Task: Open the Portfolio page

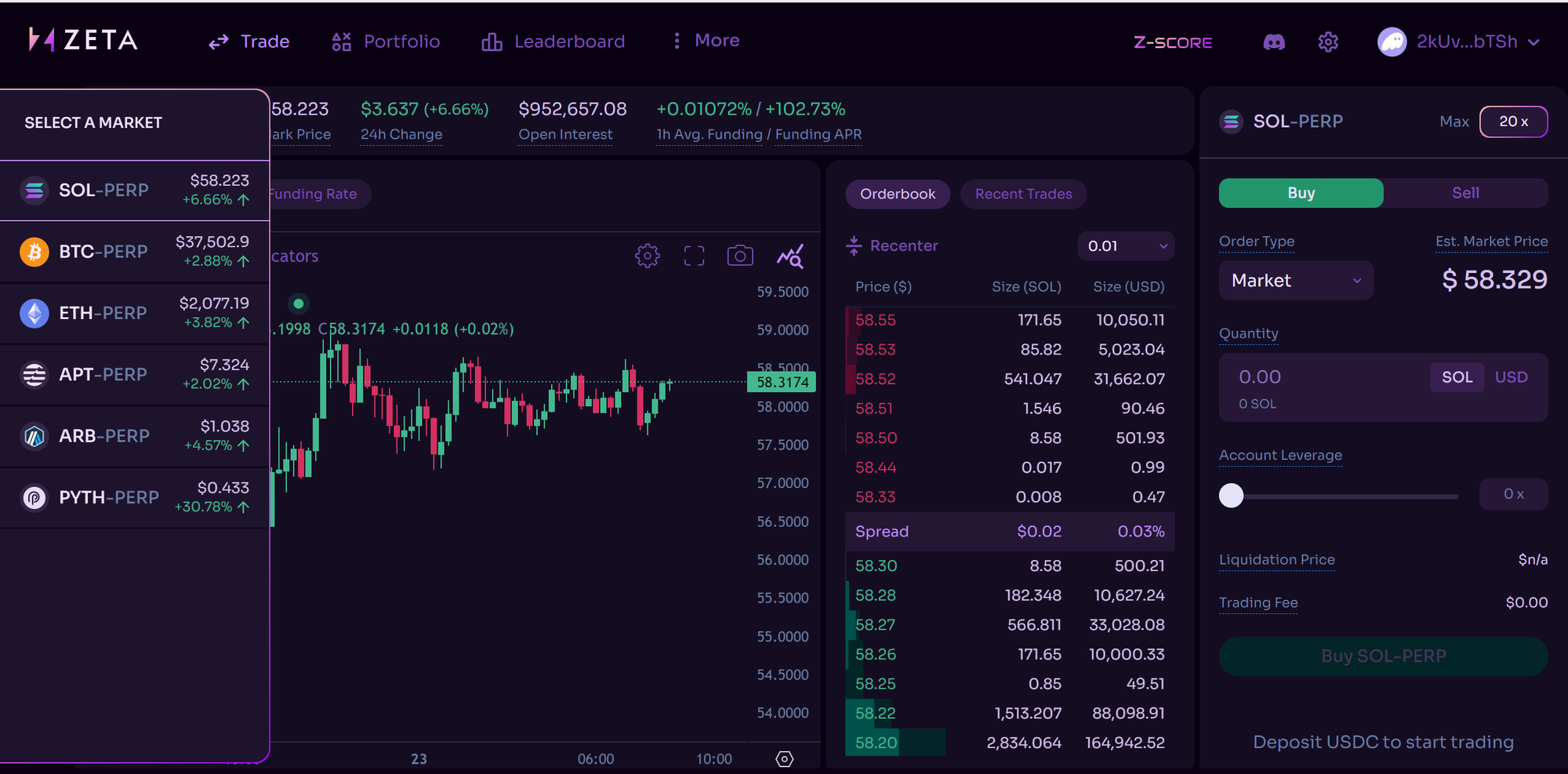Action: (x=386, y=42)
